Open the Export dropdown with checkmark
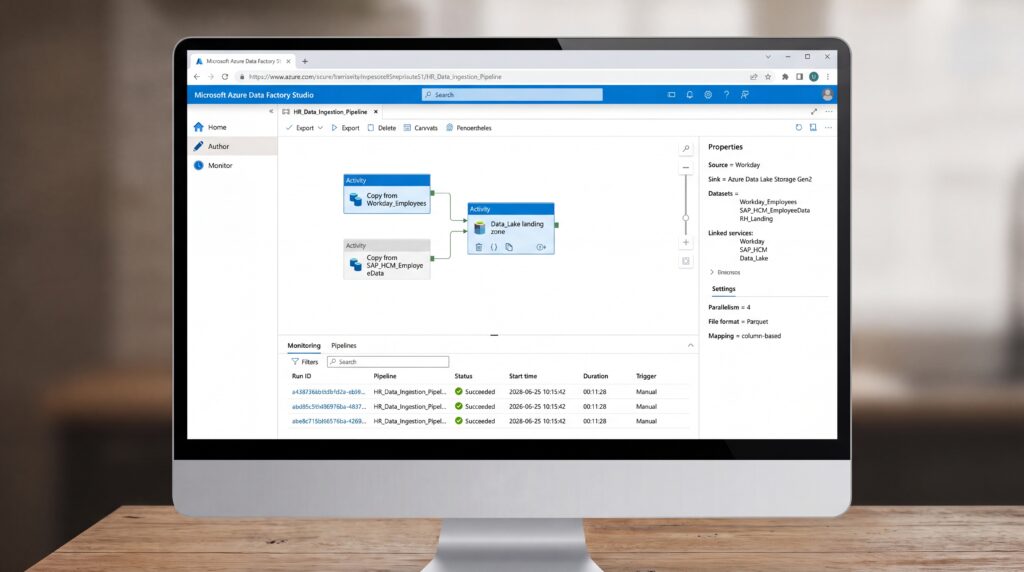1024x572 pixels. [x=304, y=128]
